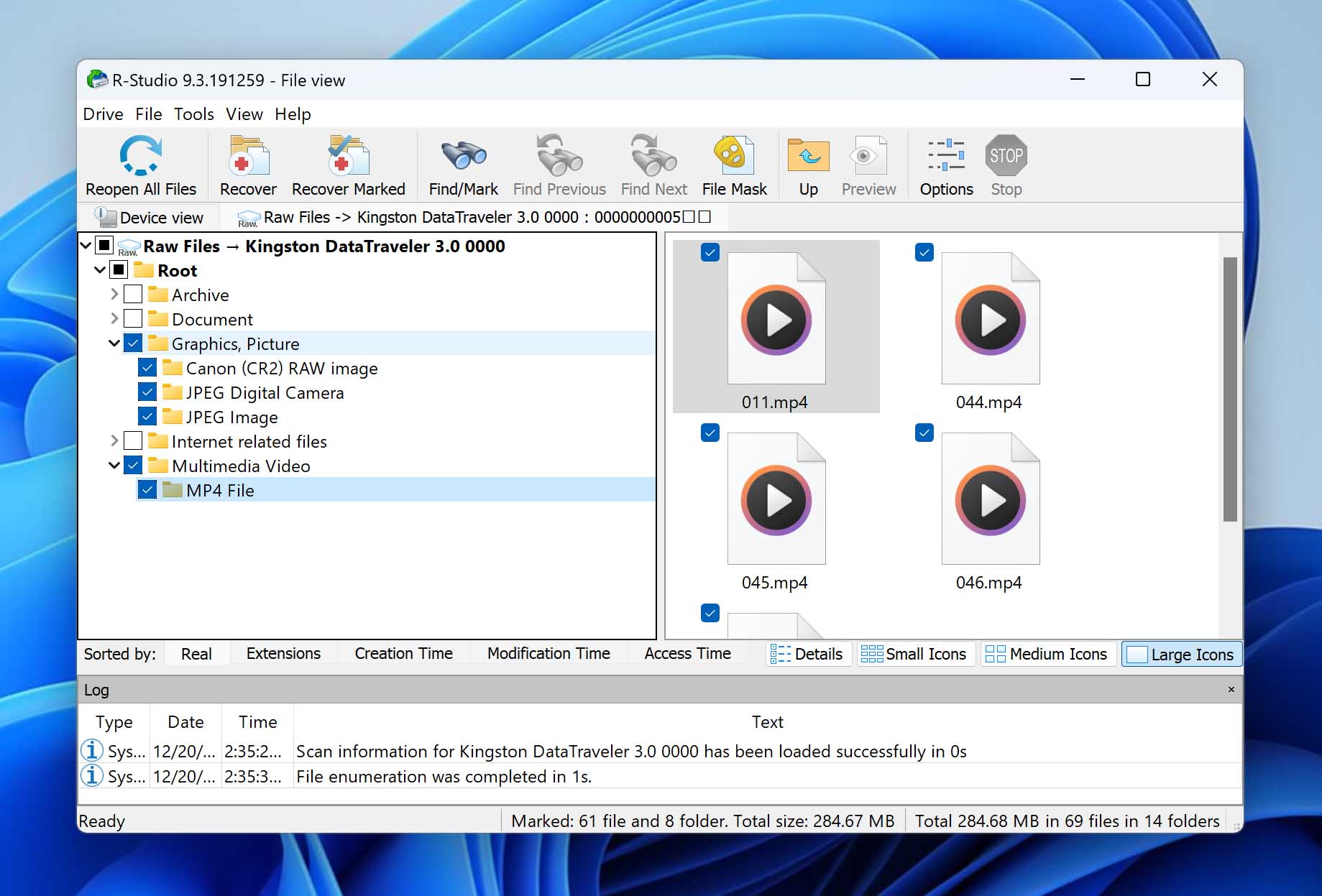Image resolution: width=1322 pixels, height=896 pixels.
Task: Check the Archive folder checkbox
Action: (133, 295)
